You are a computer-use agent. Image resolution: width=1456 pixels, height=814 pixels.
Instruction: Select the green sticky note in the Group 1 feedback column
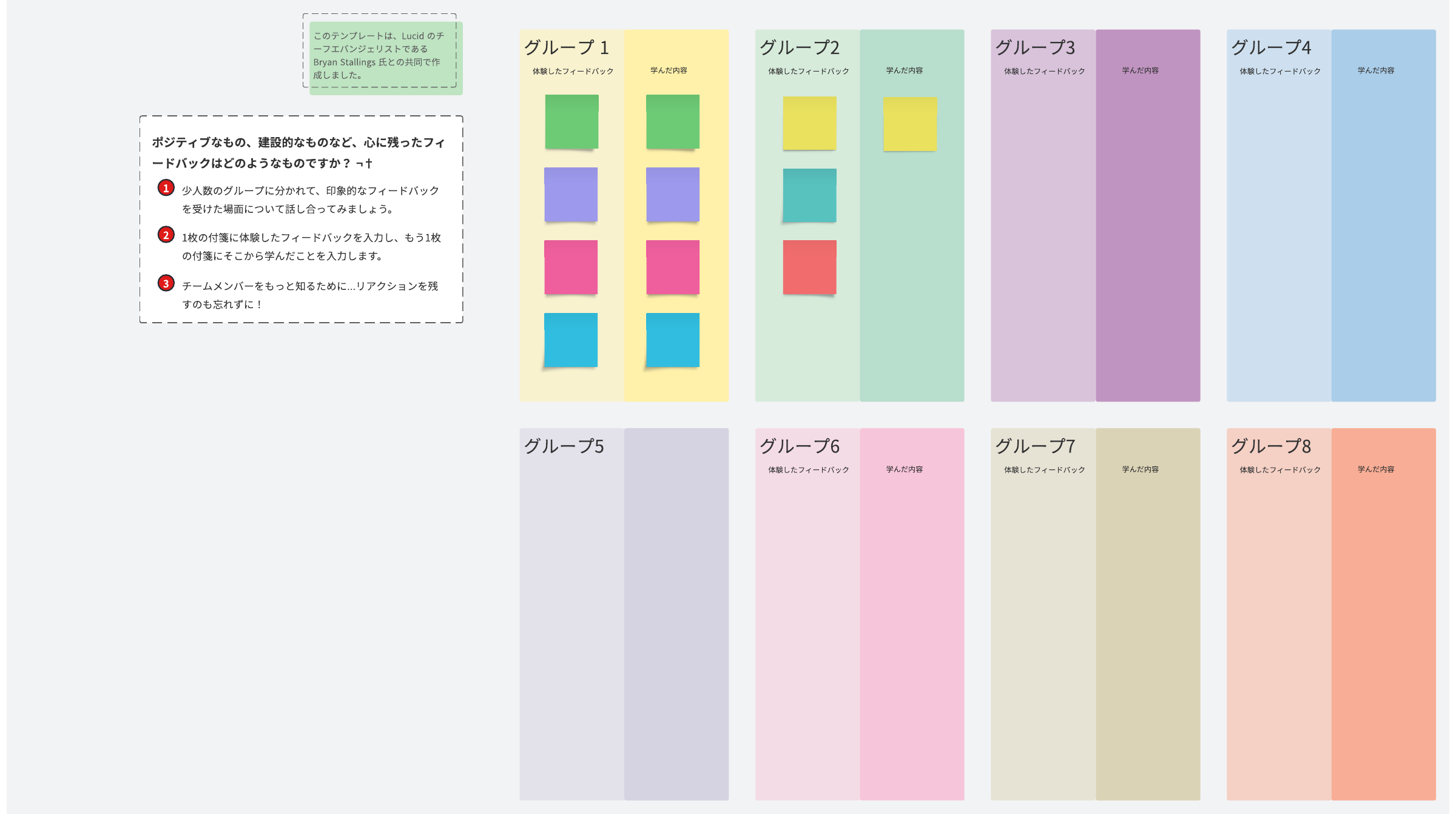click(571, 121)
